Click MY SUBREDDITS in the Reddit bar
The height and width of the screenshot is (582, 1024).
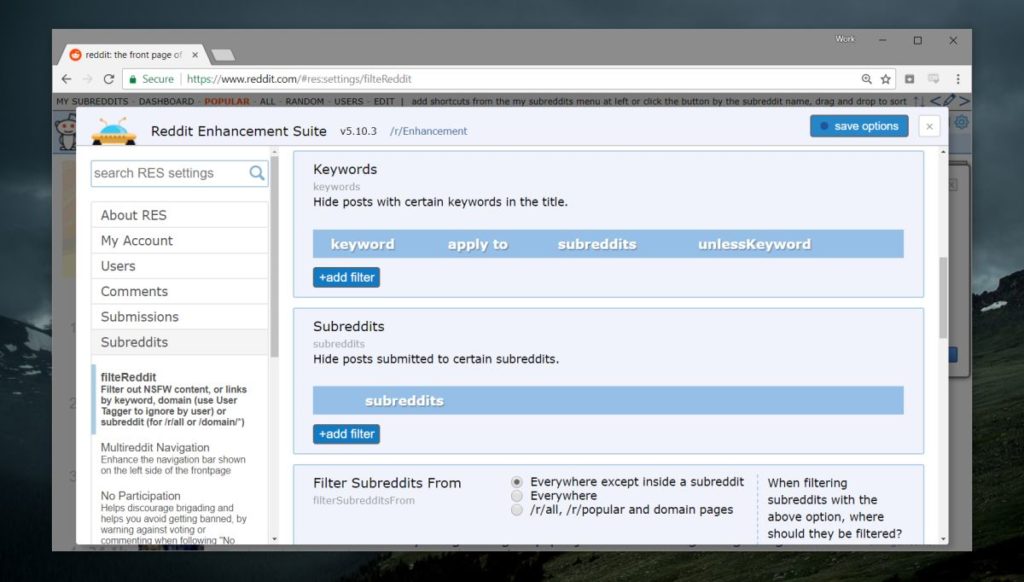pos(92,101)
